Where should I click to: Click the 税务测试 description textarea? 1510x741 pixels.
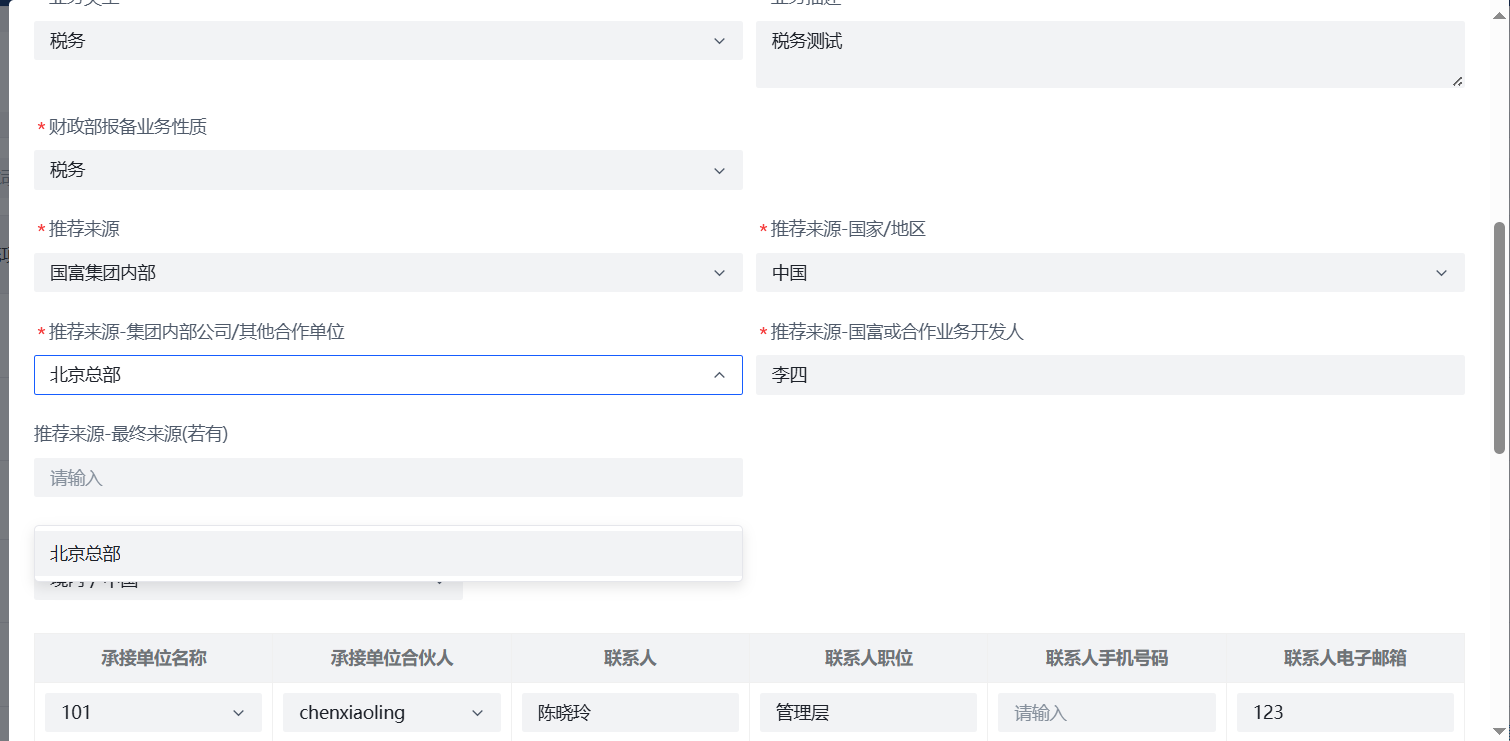pyautogui.click(x=1109, y=54)
